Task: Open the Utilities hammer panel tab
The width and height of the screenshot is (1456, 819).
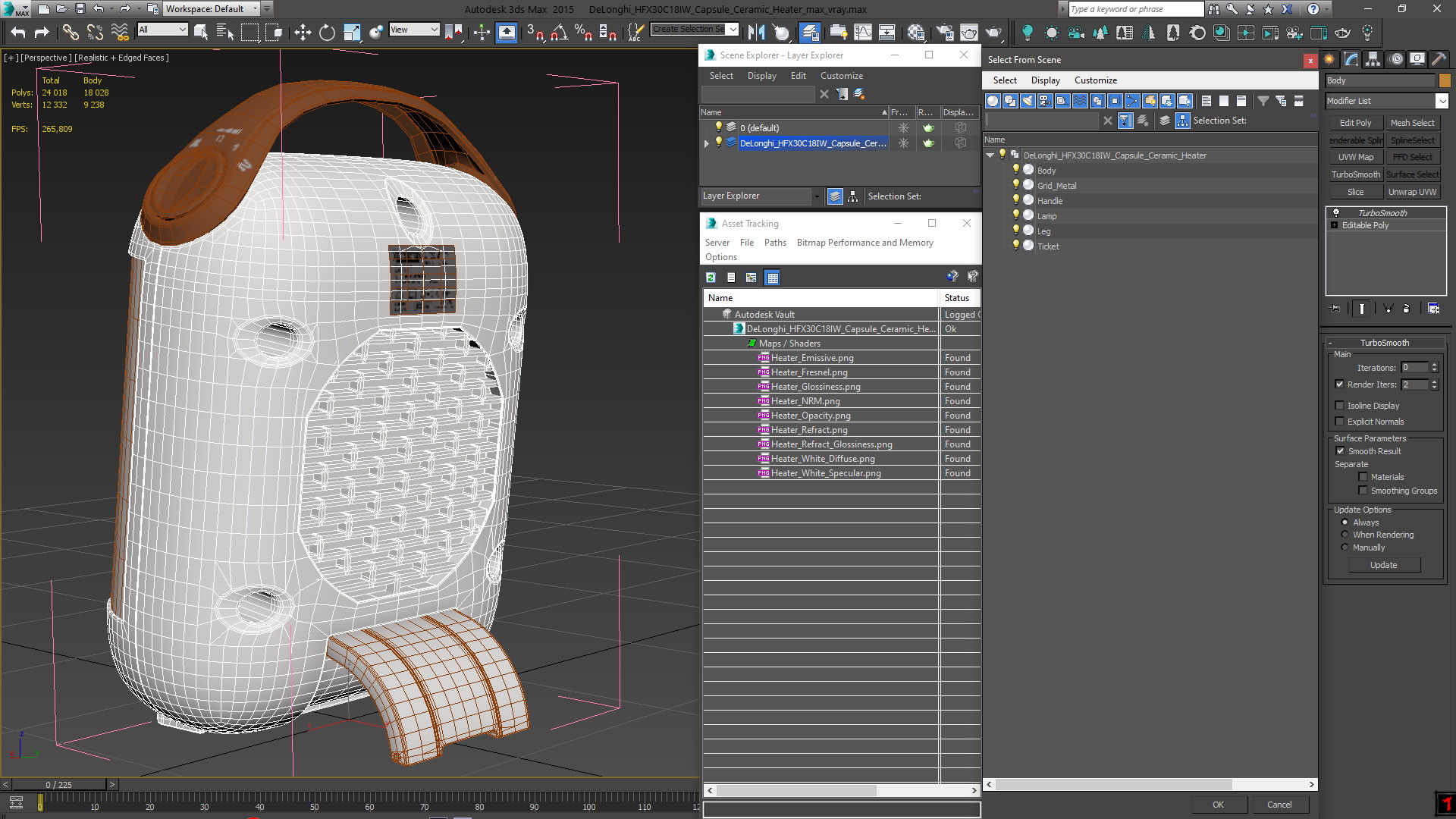Action: (1439, 59)
